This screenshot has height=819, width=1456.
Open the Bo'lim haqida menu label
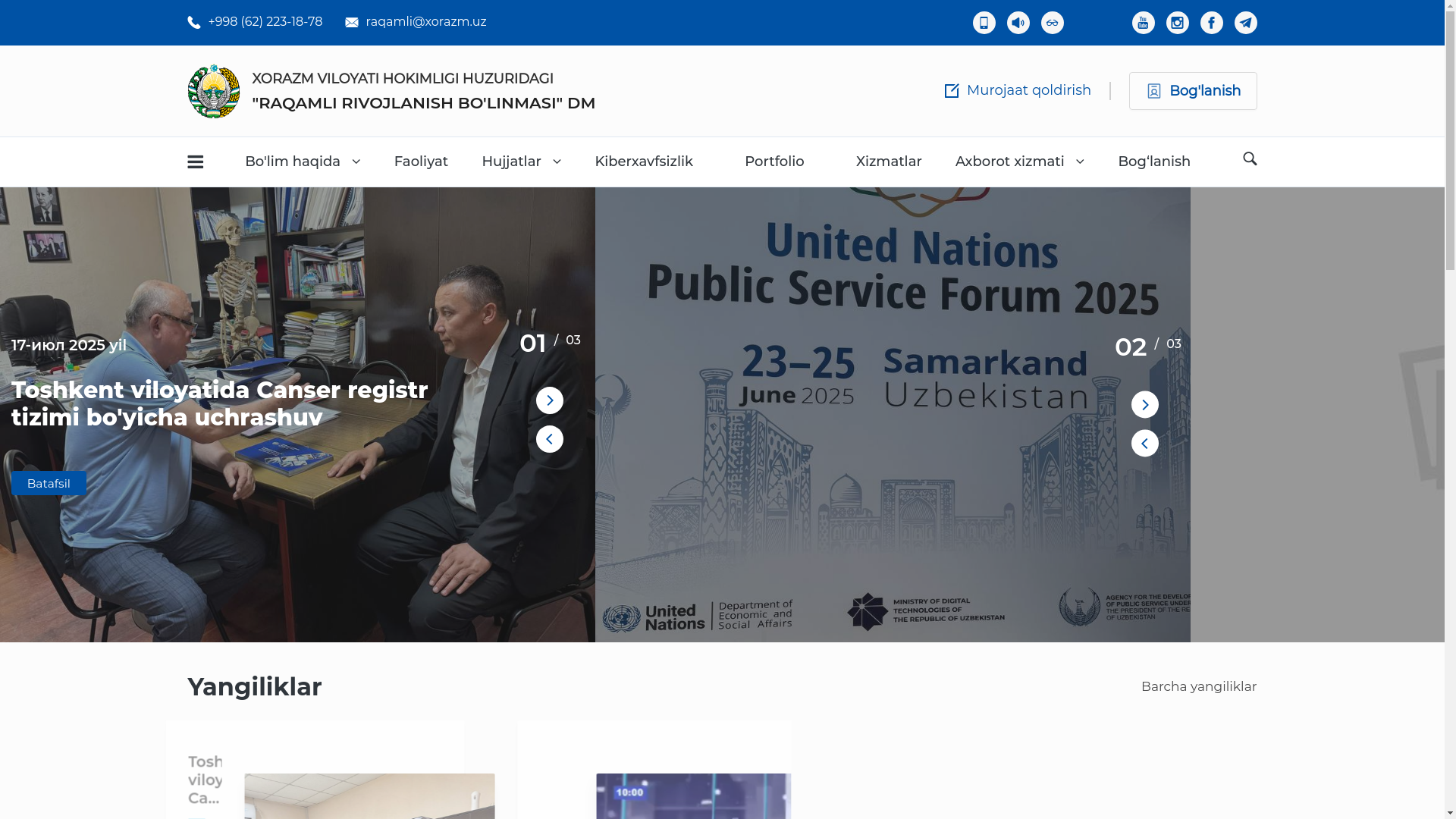(293, 162)
